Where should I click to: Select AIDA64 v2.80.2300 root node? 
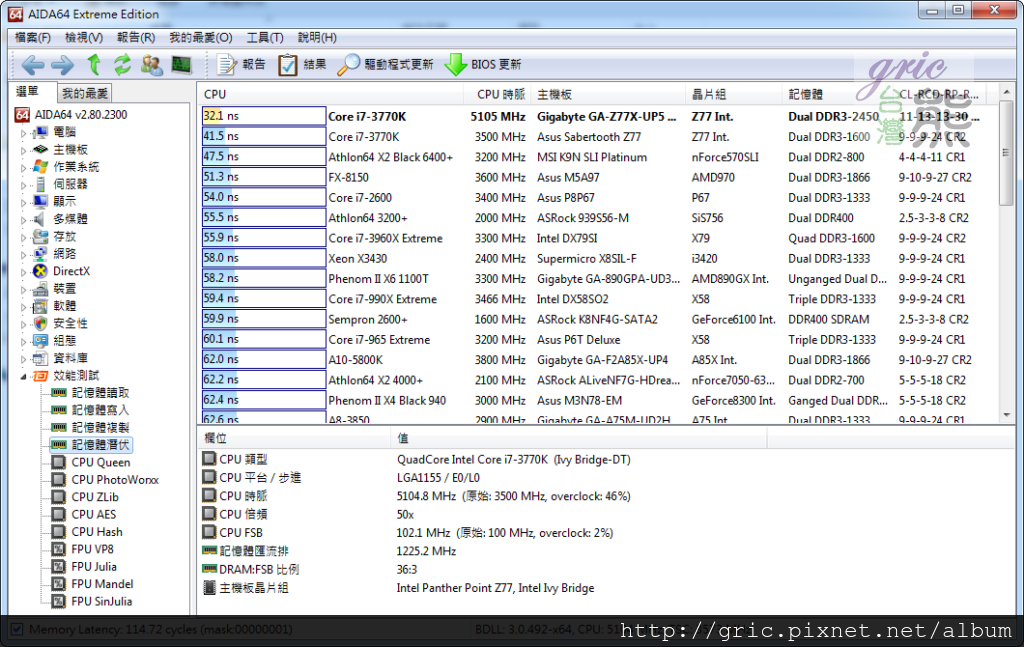(x=71, y=115)
